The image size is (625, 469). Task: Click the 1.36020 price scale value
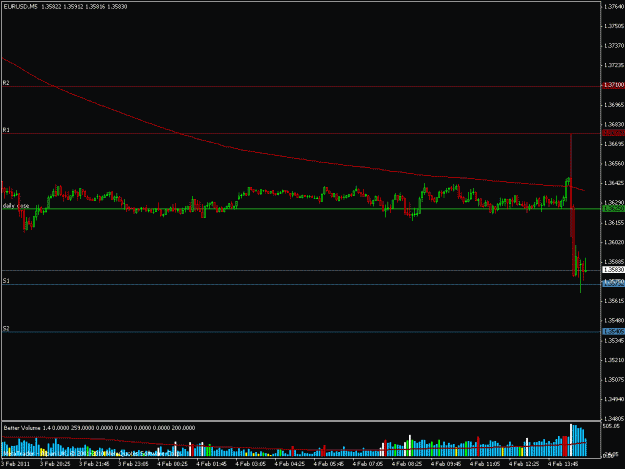tap(614, 242)
